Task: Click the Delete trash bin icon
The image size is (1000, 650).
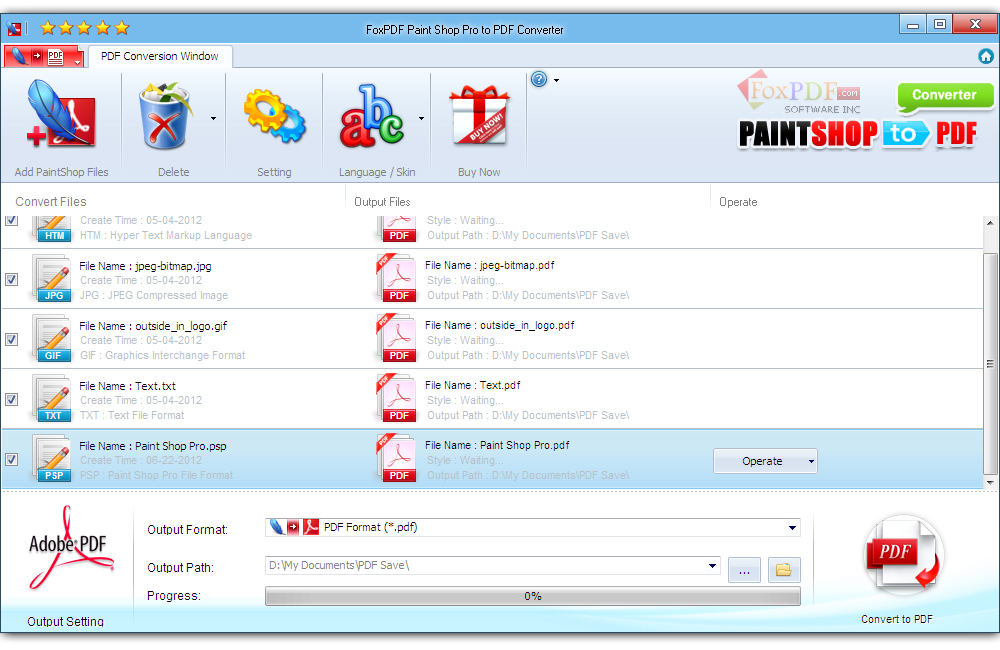Action: (165, 116)
